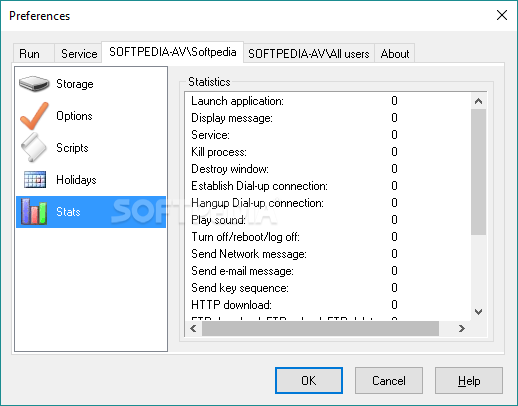Click the Storage drive icon
This screenshot has width=518, height=406.
click(x=34, y=84)
